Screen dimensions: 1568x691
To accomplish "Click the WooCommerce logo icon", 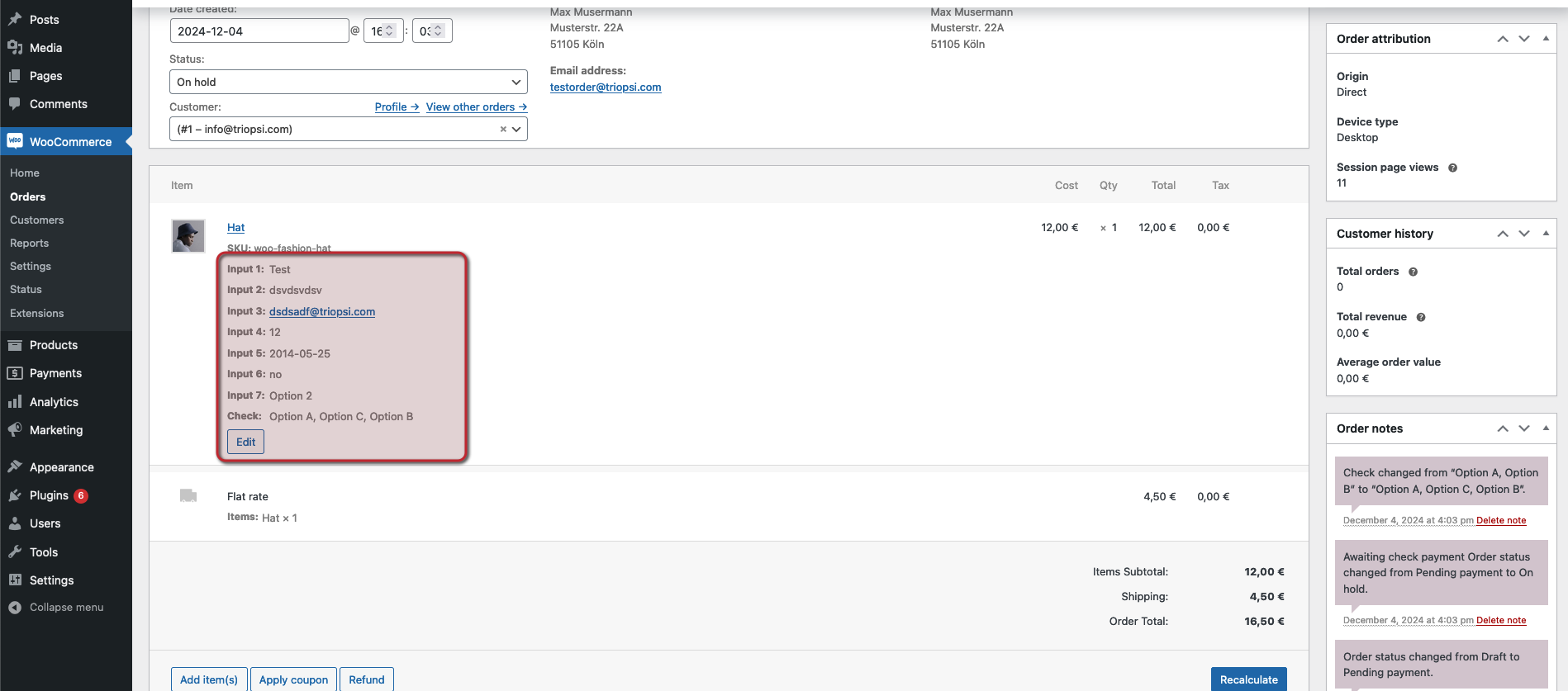I will pyautogui.click(x=15, y=141).
